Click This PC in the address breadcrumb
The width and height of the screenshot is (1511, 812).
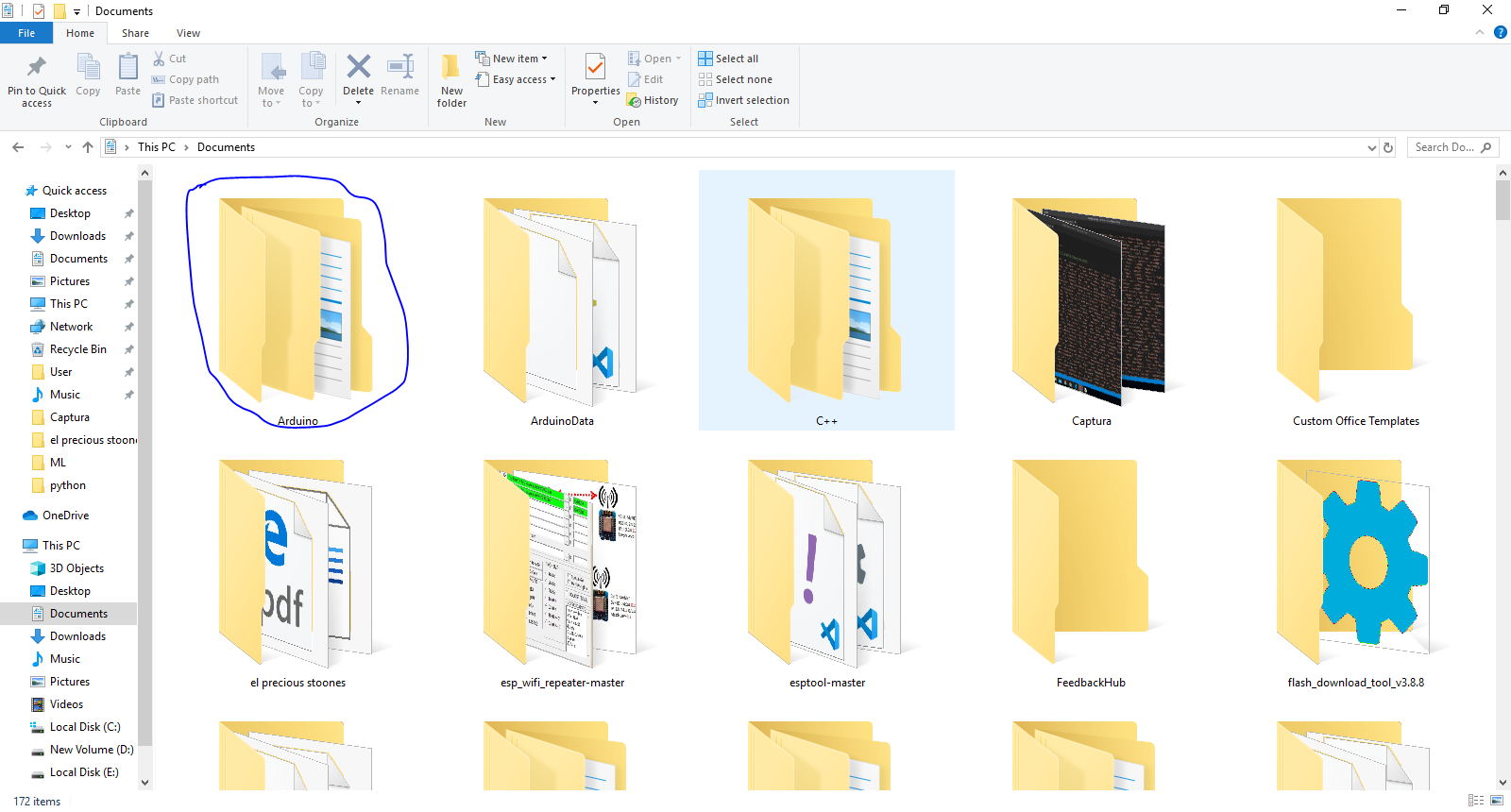[x=157, y=147]
